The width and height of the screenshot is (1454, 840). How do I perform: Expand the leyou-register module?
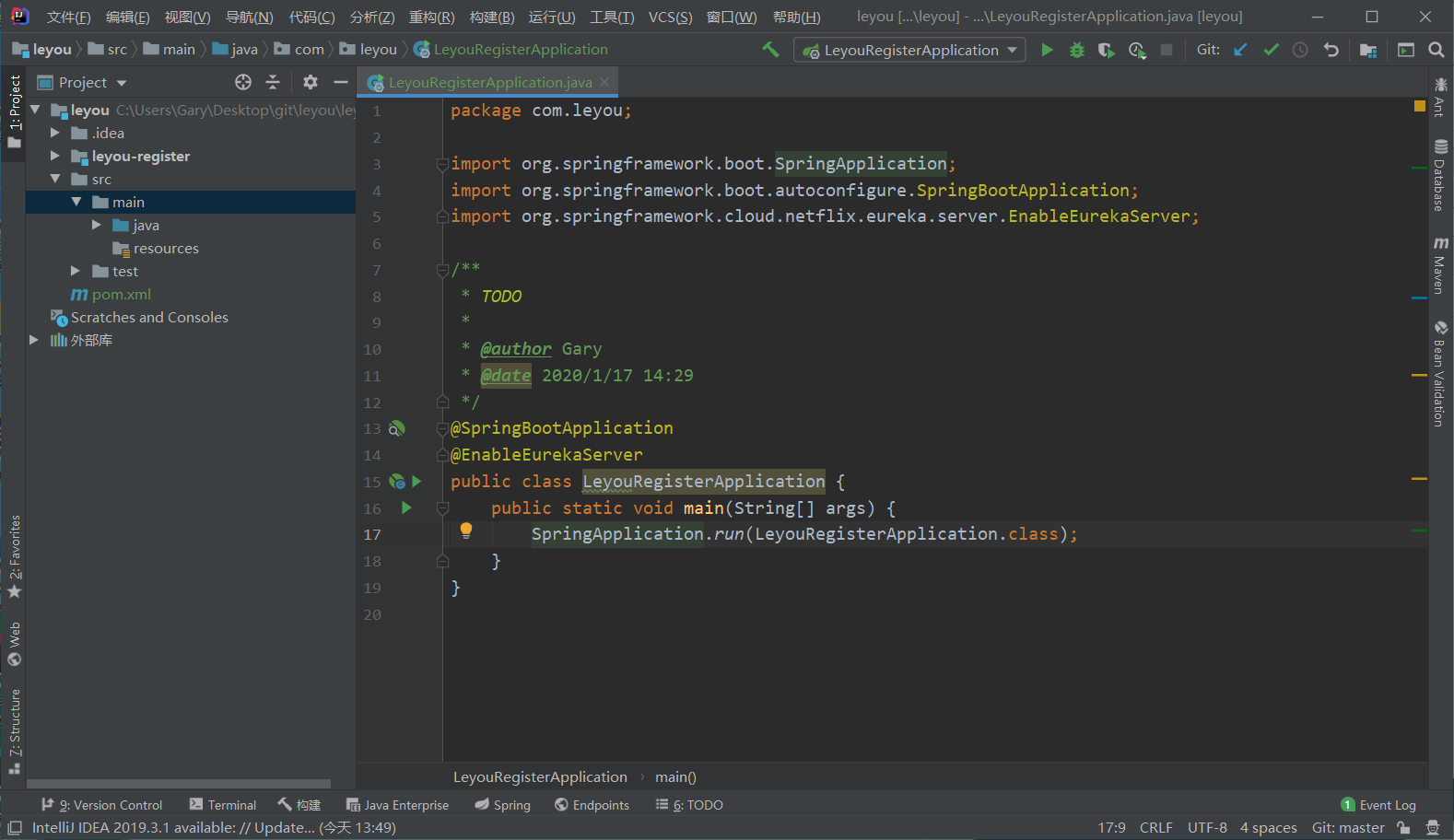[x=55, y=156]
